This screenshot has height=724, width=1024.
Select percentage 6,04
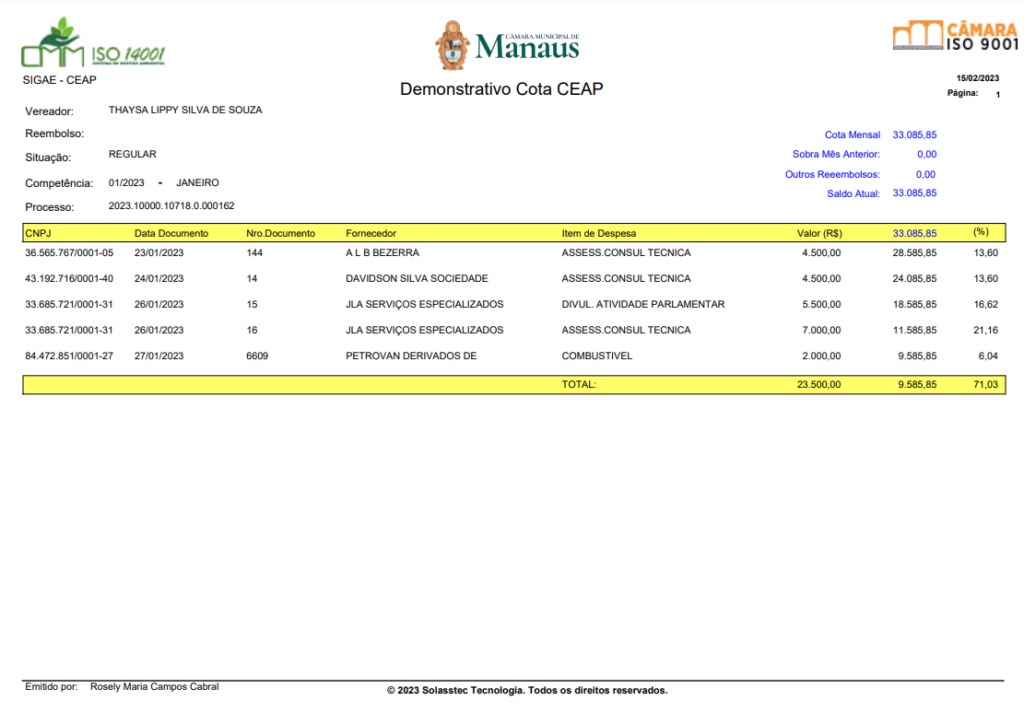point(988,356)
